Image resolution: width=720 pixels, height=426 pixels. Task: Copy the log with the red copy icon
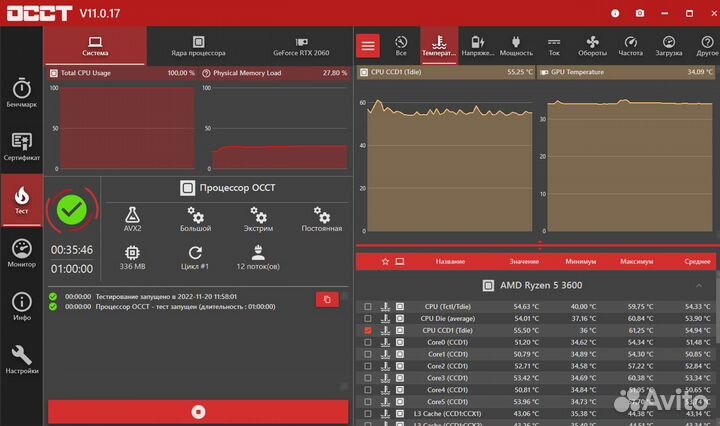pyautogui.click(x=326, y=299)
